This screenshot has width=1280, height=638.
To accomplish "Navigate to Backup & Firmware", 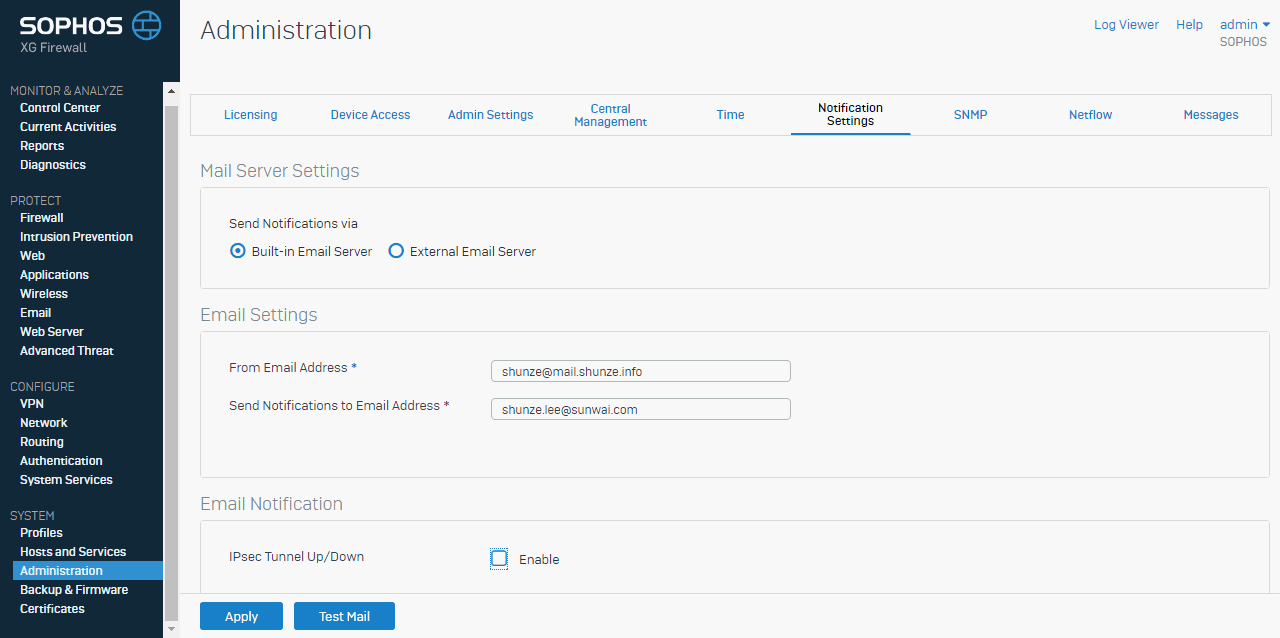I will 74,590.
